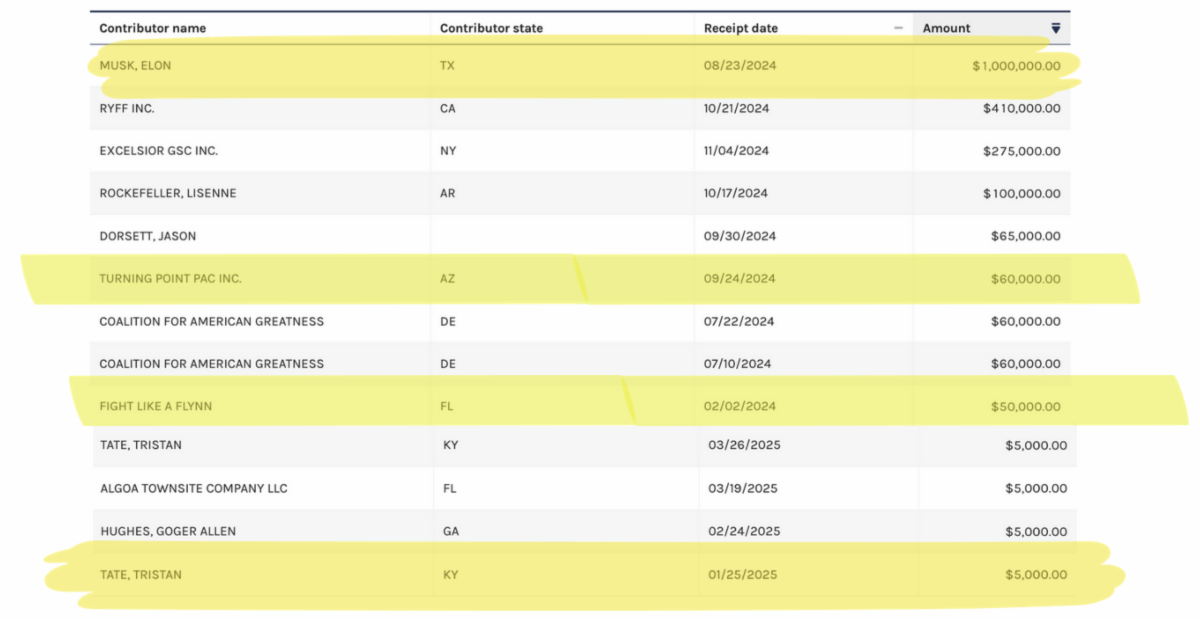Viewport: 1200px width, 620px height.
Task: Click the Amount column header label
Action: pos(946,28)
